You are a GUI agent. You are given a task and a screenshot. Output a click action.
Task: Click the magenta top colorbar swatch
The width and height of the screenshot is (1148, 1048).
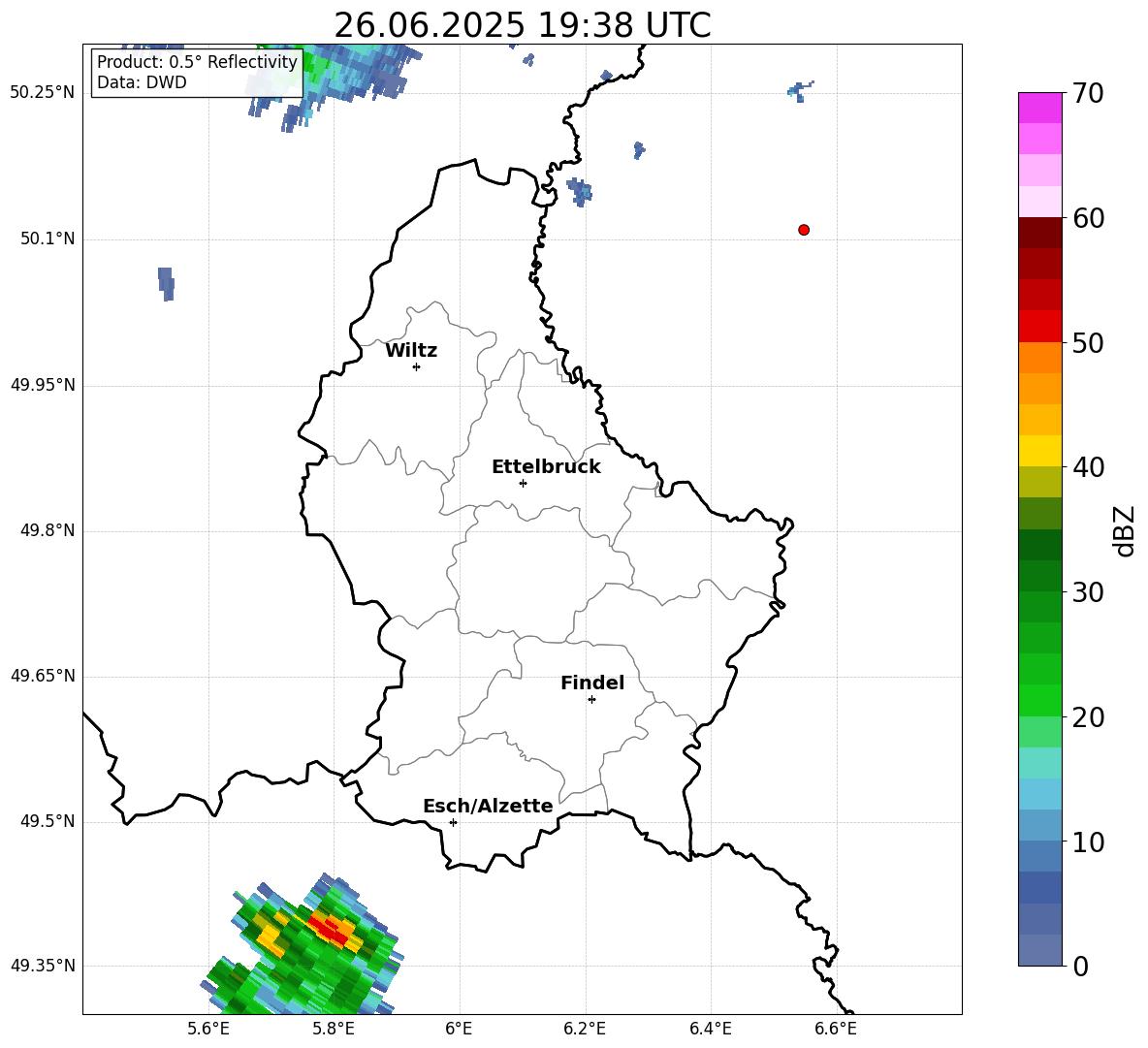click(1039, 108)
